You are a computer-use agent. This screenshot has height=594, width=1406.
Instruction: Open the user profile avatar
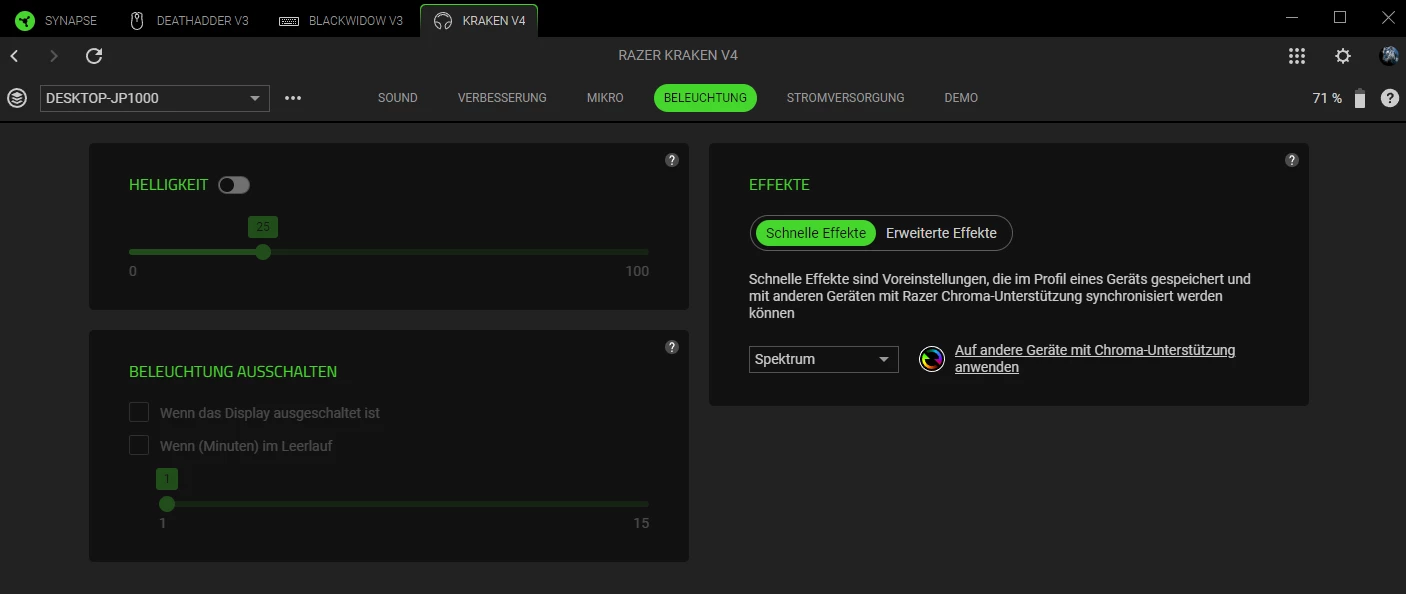[x=1389, y=56]
